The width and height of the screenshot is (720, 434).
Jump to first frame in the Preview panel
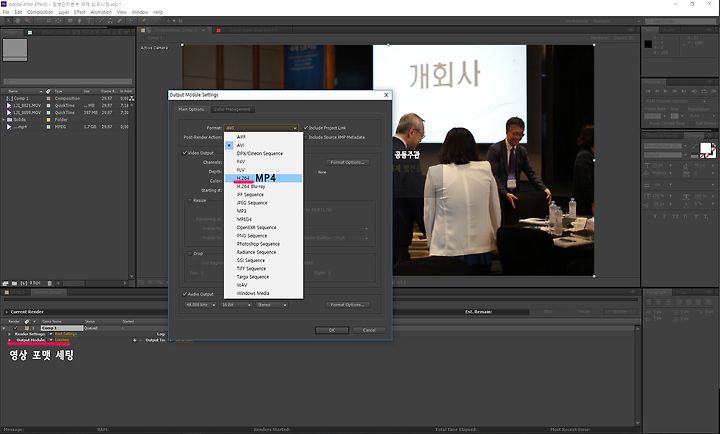pyautogui.click(x=649, y=91)
